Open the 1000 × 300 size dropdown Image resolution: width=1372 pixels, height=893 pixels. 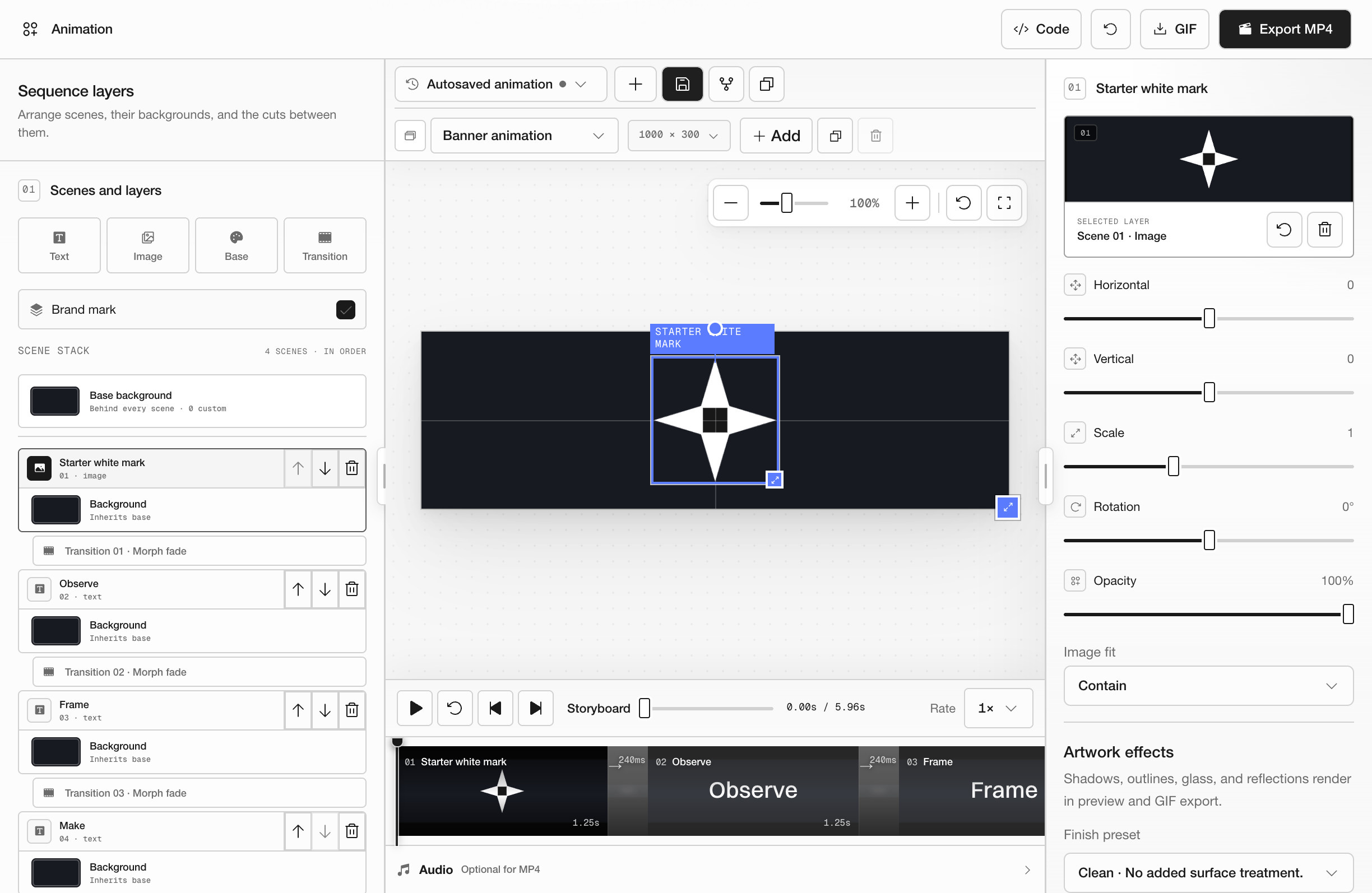(679, 136)
